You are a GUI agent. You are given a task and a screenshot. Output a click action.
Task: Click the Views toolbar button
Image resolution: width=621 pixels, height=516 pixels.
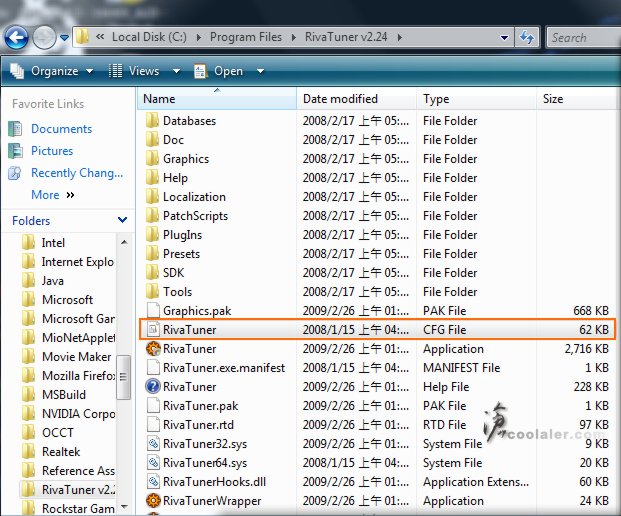[x=135, y=71]
